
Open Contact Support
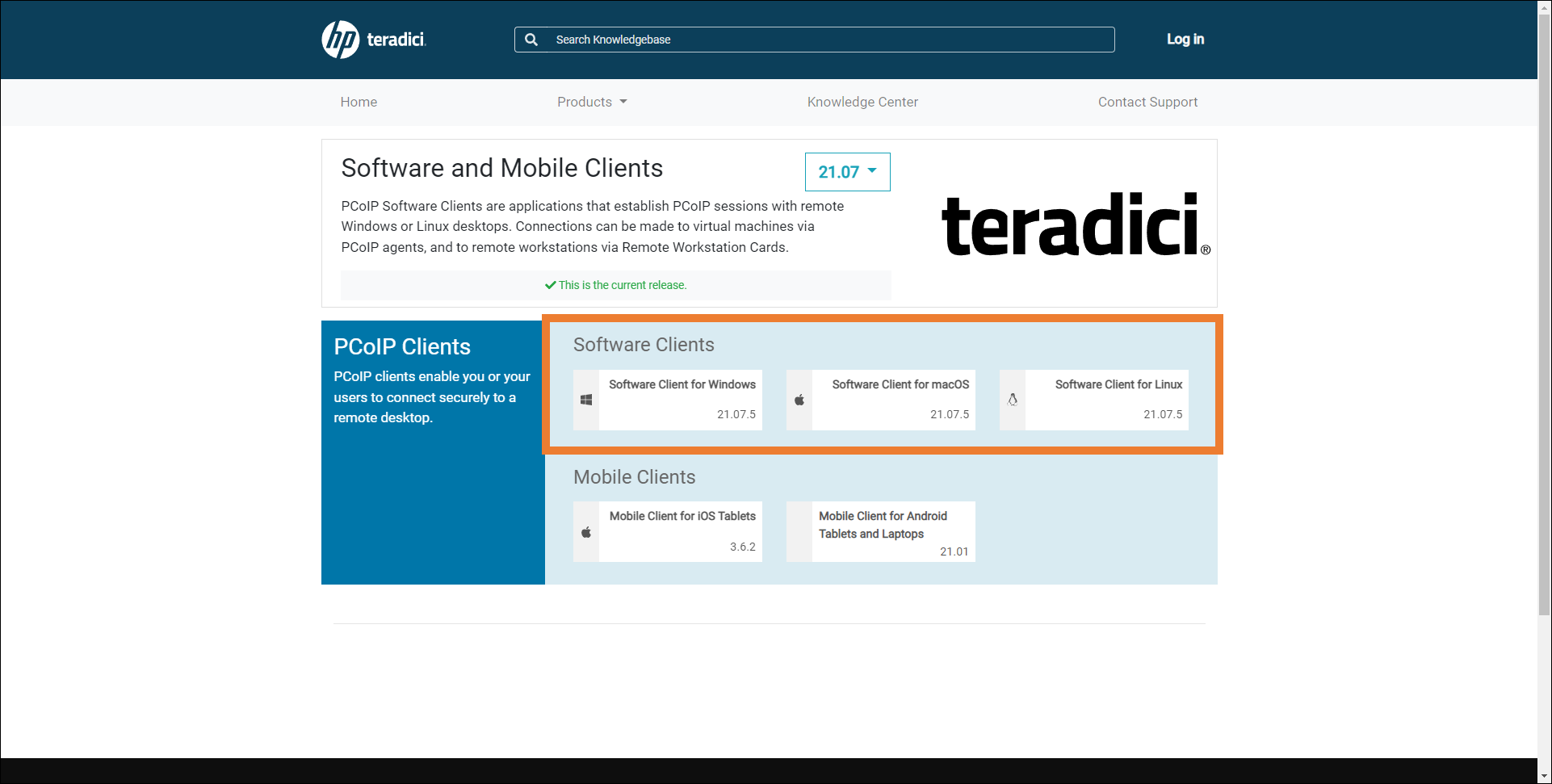pos(1147,102)
